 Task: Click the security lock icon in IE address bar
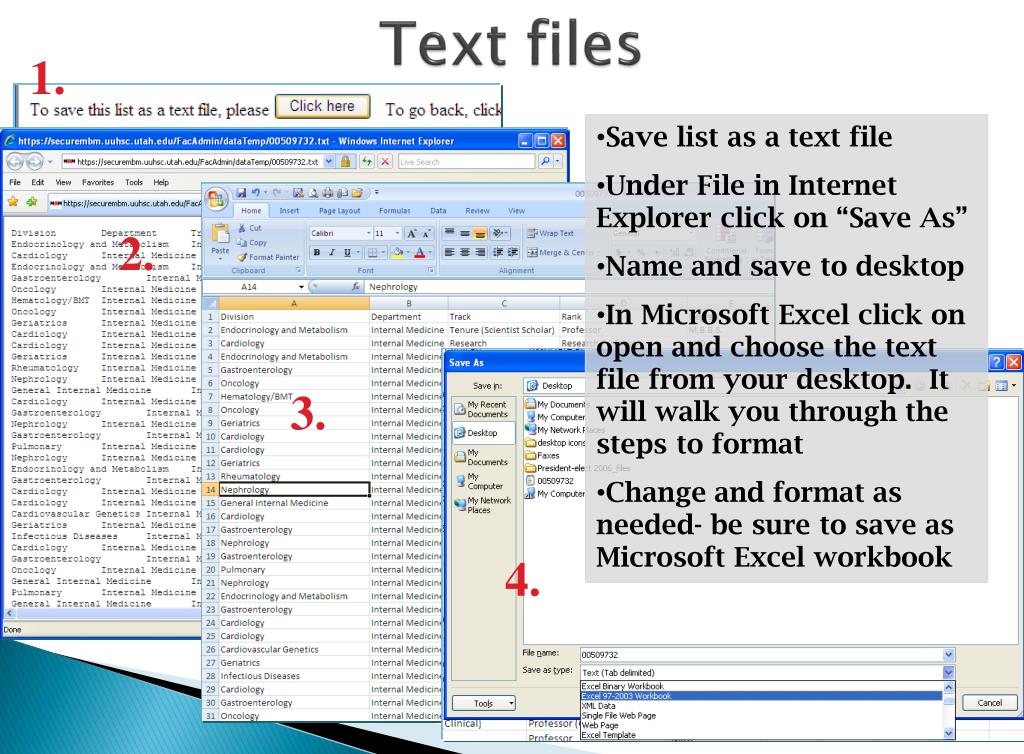pyautogui.click(x=345, y=161)
